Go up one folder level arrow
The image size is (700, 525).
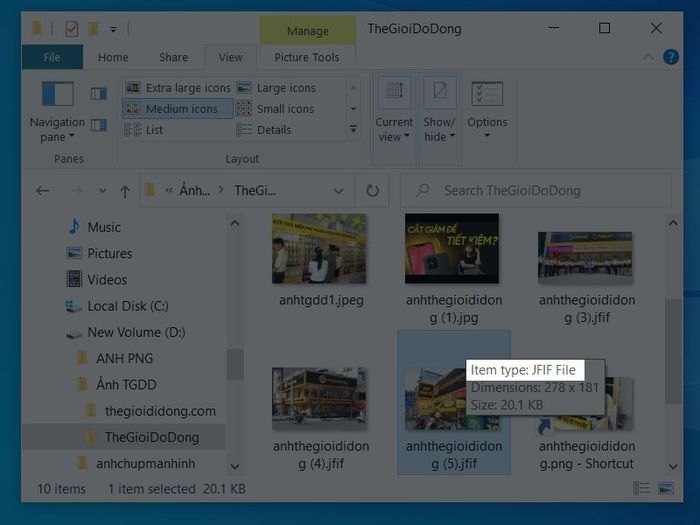tap(125, 191)
